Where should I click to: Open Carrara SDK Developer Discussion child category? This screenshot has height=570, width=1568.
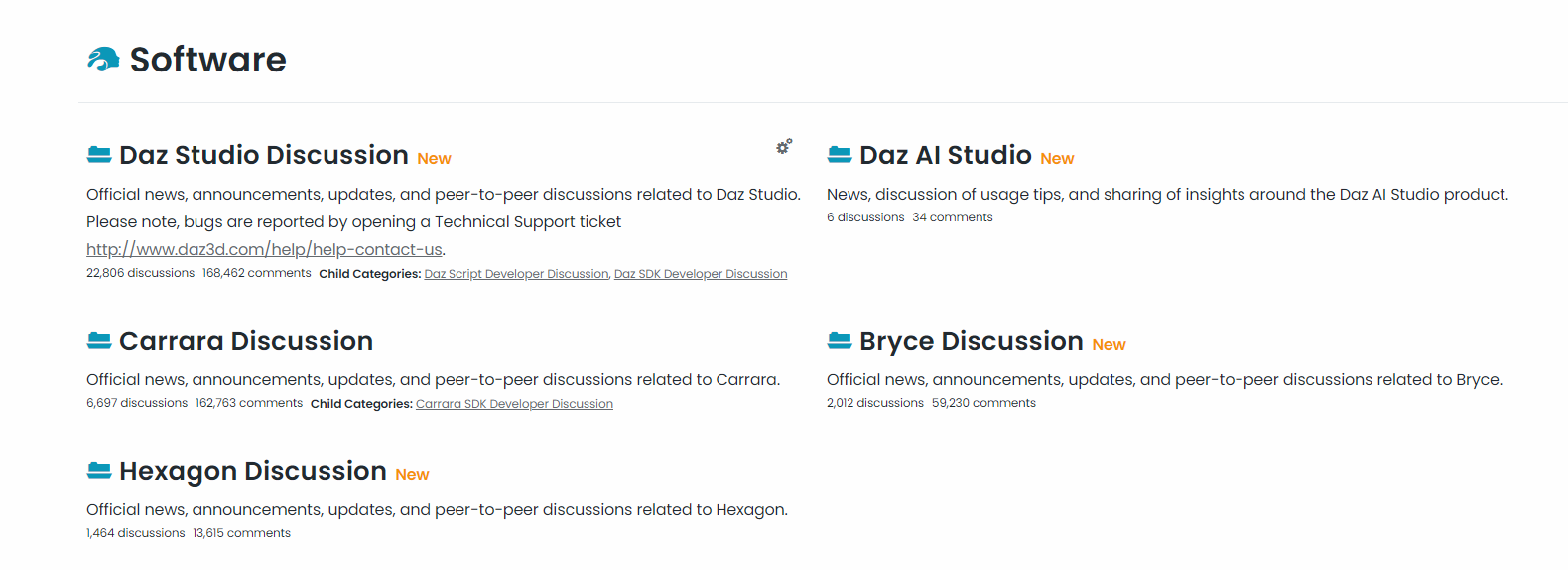click(x=514, y=404)
